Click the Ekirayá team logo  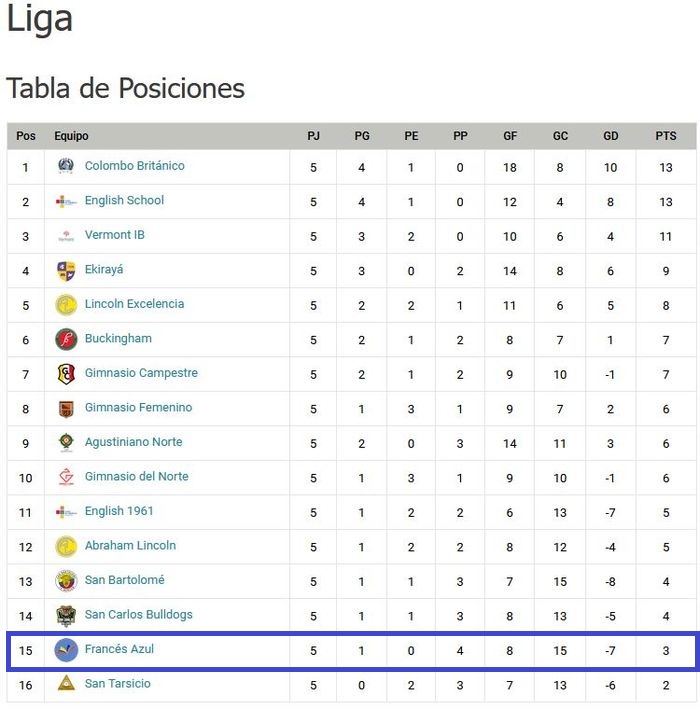click(66, 270)
